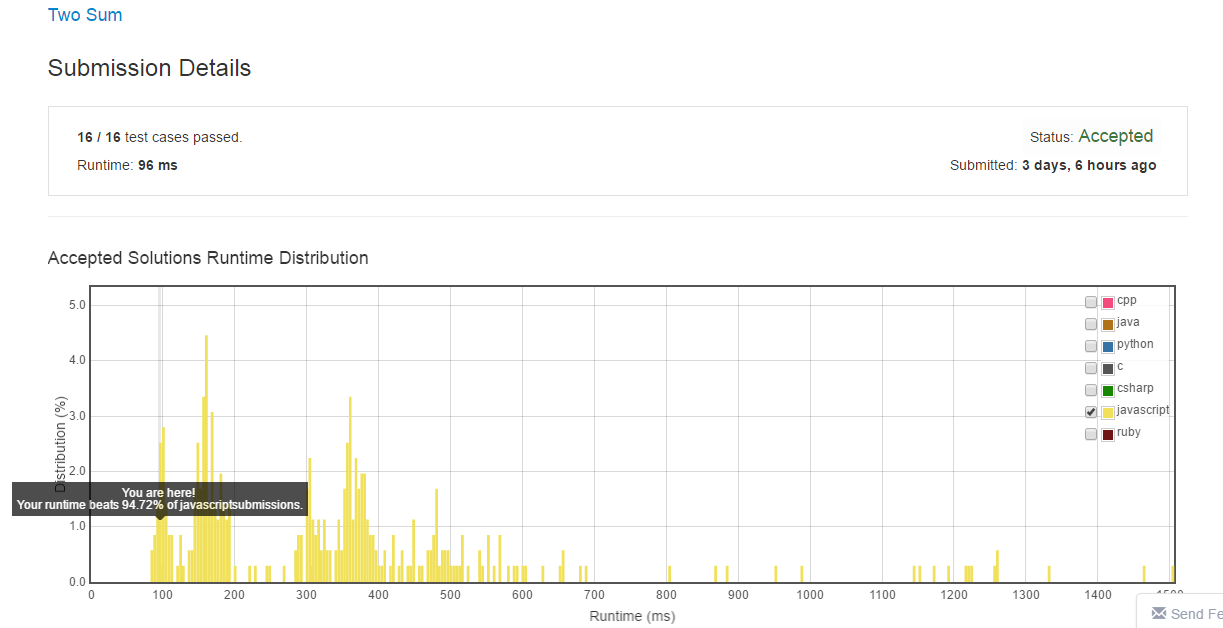Toggle the python checkbox in legend
The image size is (1223, 628).
(1091, 346)
